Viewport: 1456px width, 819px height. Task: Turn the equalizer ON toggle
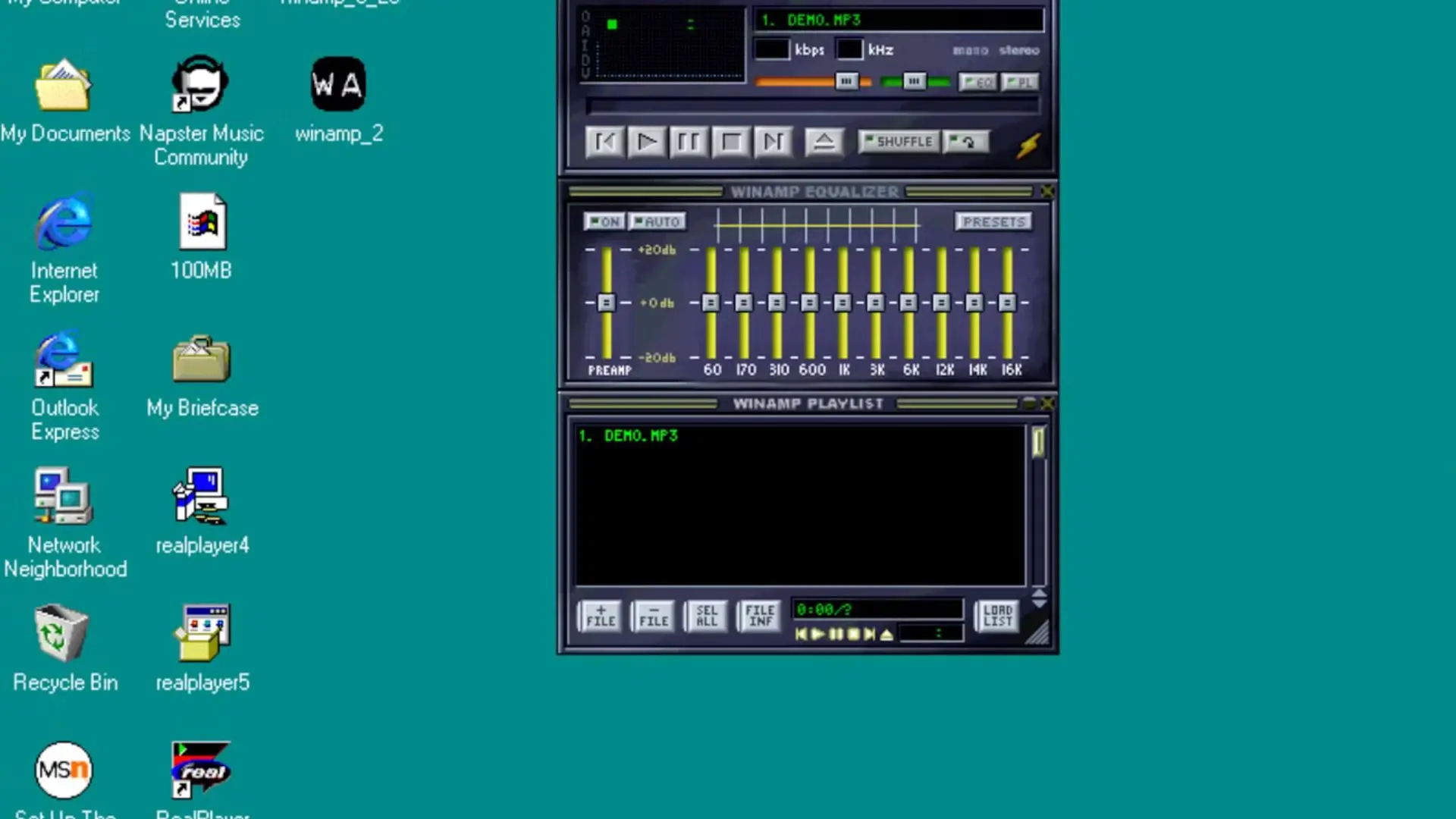coord(604,221)
